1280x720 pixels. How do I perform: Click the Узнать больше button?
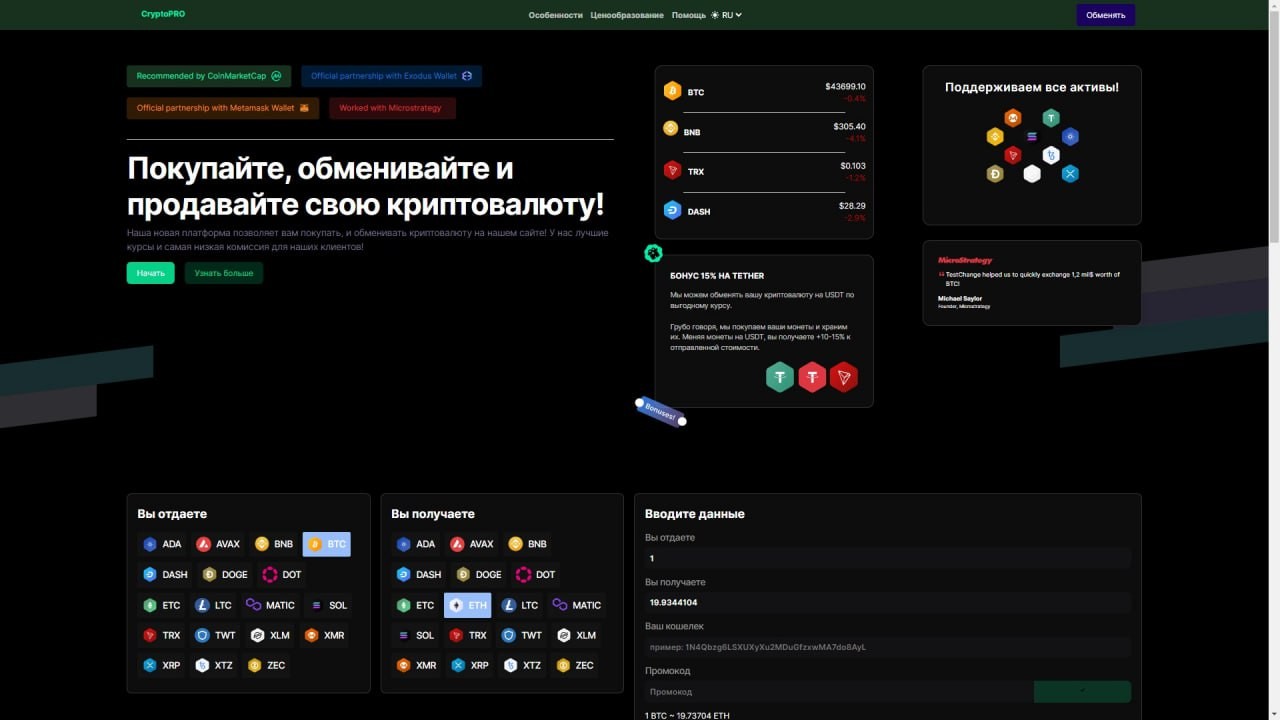[x=224, y=273]
